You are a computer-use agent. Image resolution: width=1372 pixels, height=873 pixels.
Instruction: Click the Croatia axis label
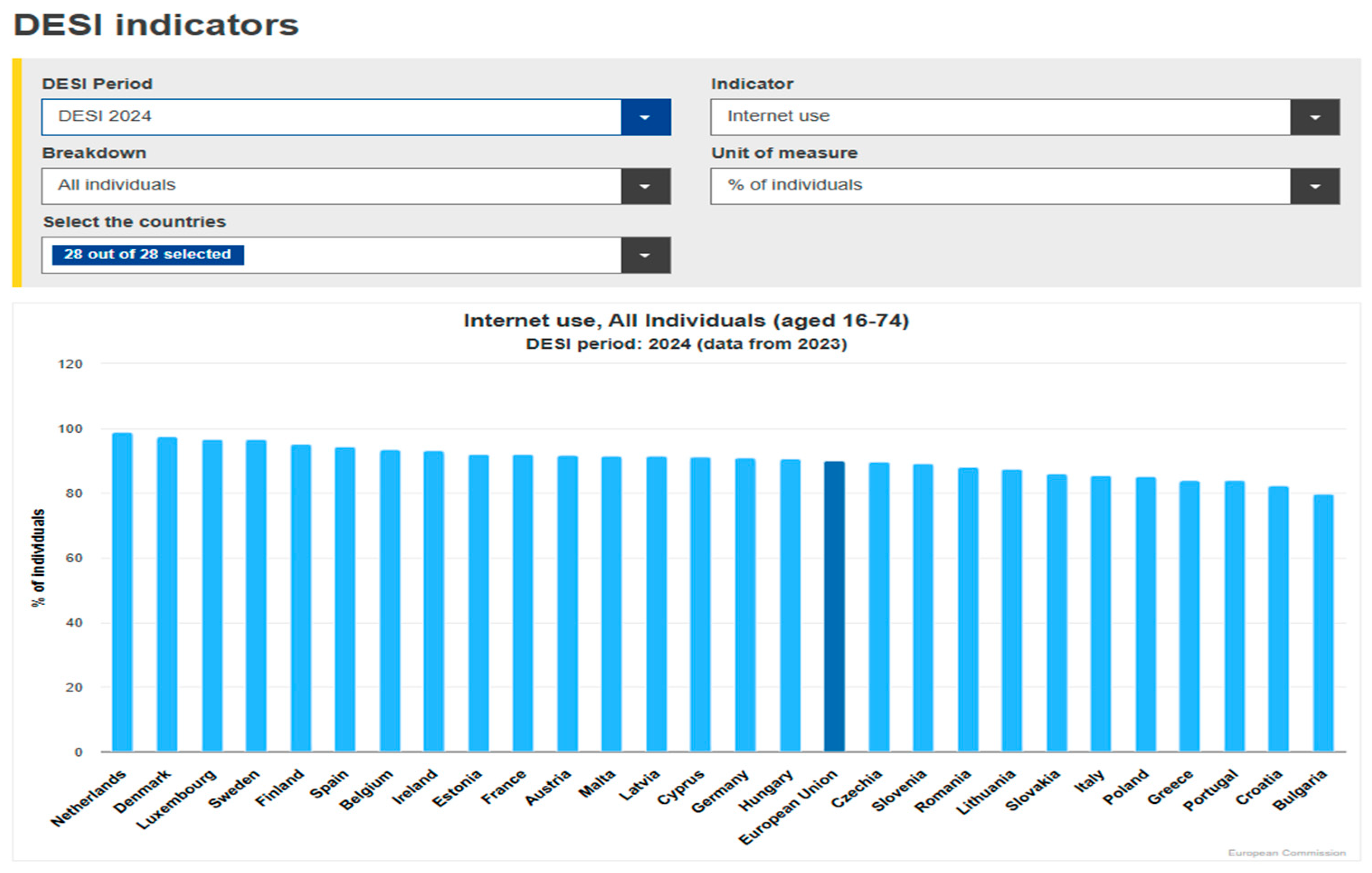pyautogui.click(x=1259, y=788)
